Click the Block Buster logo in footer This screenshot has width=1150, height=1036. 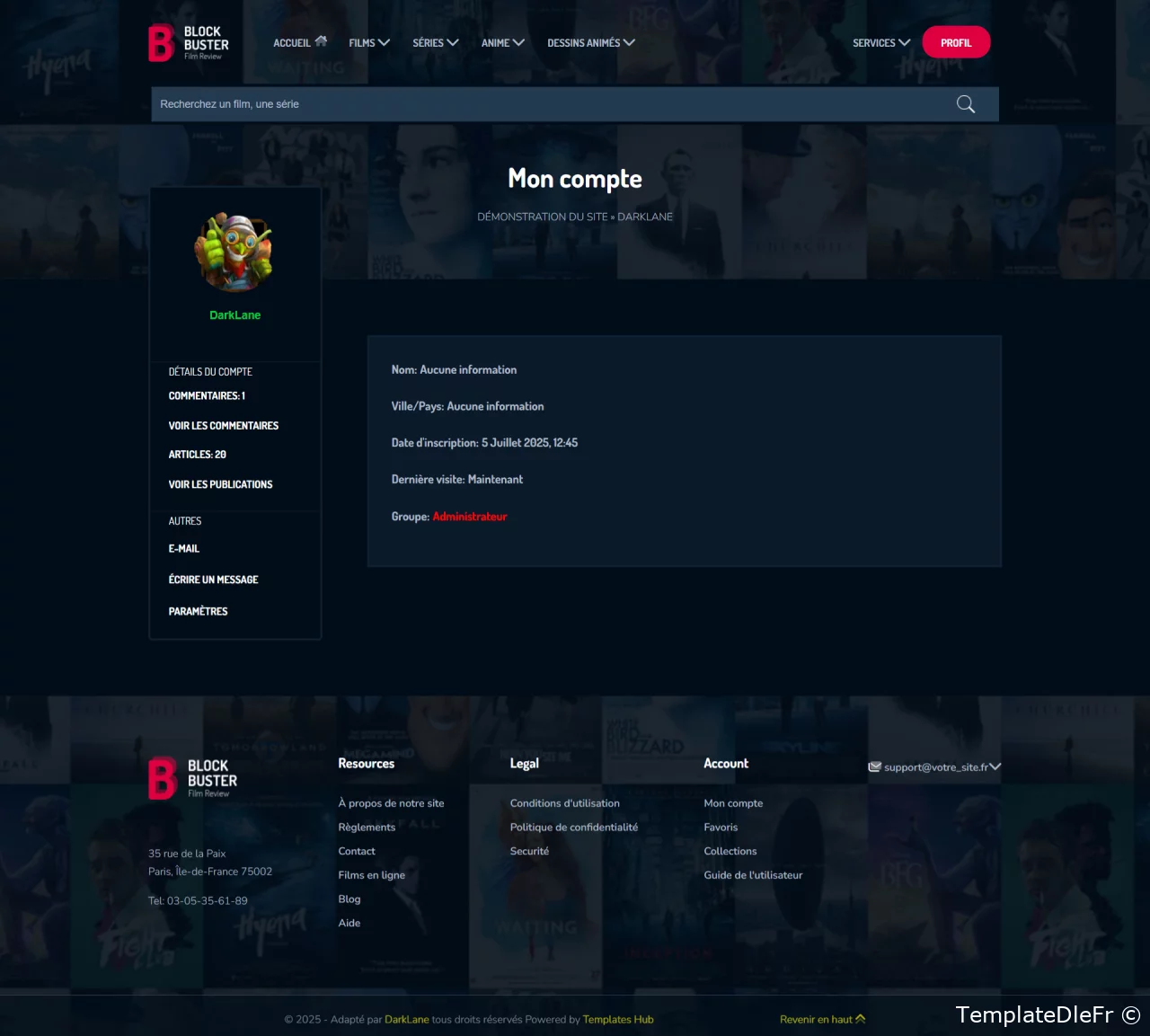[193, 778]
